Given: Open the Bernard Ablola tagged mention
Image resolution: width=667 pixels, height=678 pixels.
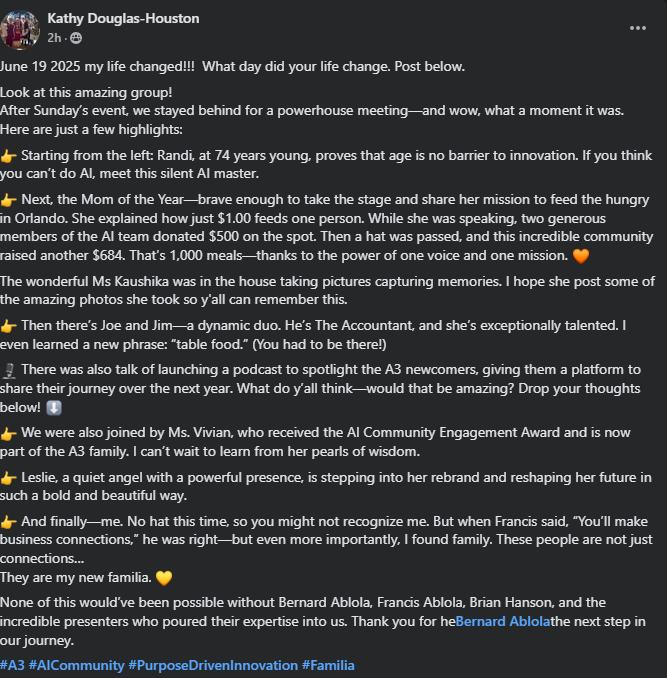Looking at the screenshot, I should click(x=502, y=621).
